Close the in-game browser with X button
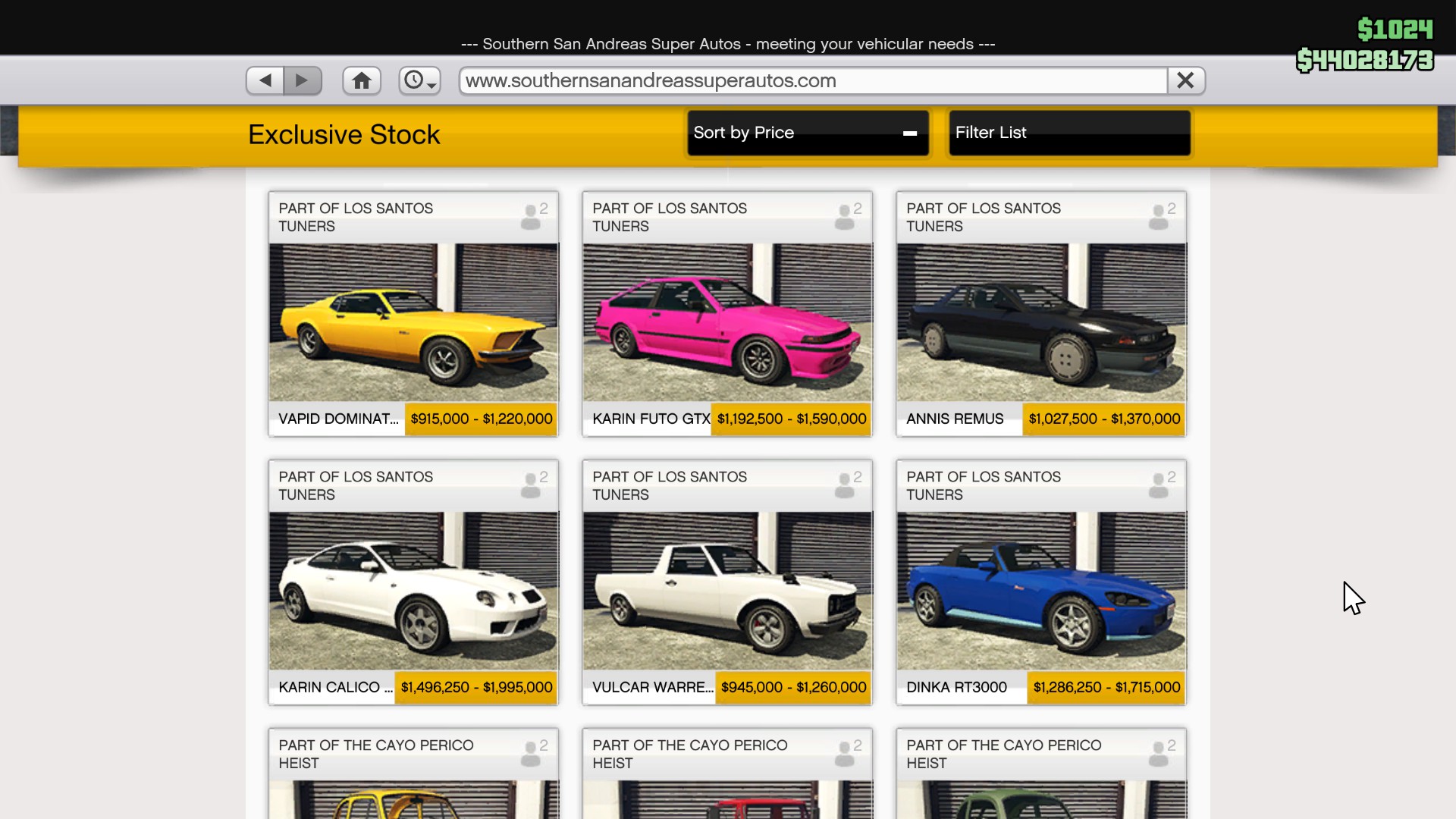 [1185, 80]
